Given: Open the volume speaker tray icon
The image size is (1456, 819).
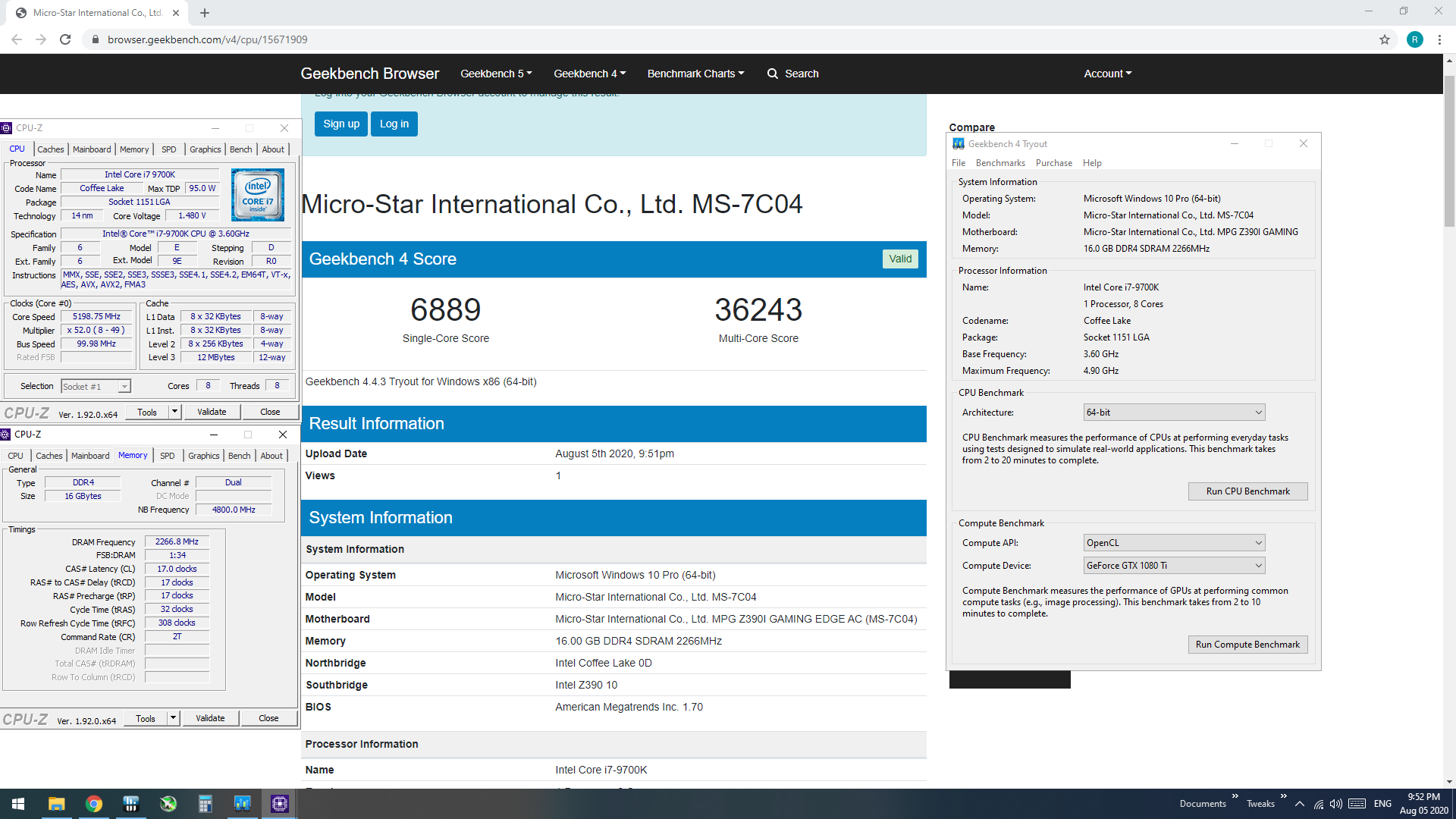Looking at the screenshot, I should (x=1336, y=804).
